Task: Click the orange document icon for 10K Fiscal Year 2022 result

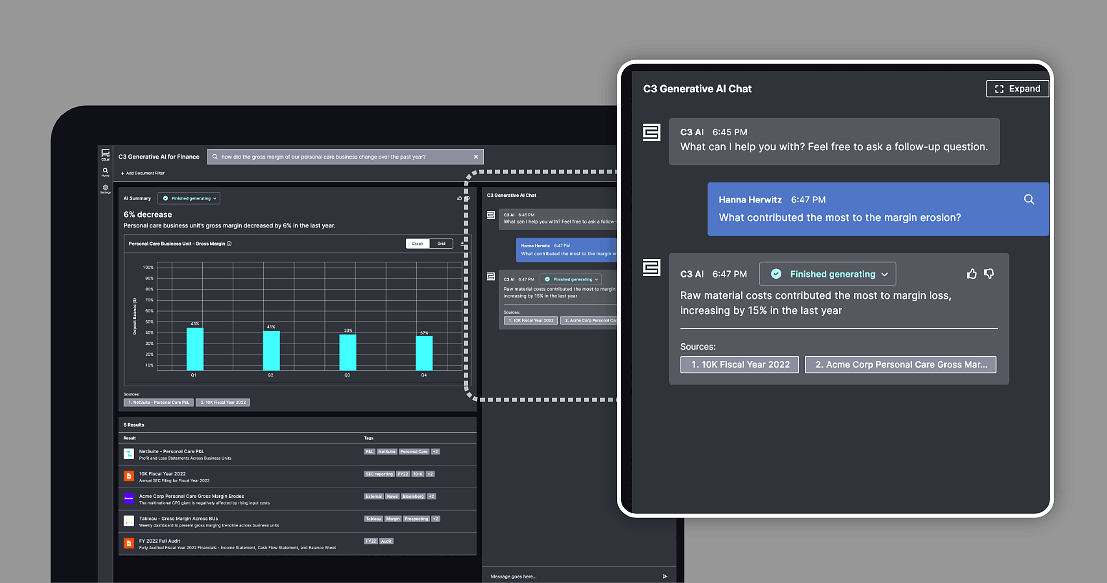Action: pyautogui.click(x=128, y=476)
